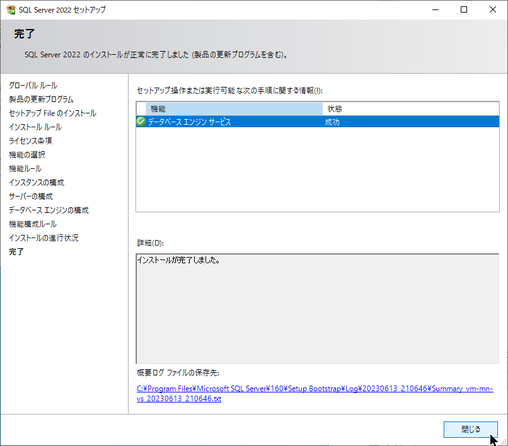Select セットアップ File のインストール step
508x446 pixels.
tap(52, 113)
